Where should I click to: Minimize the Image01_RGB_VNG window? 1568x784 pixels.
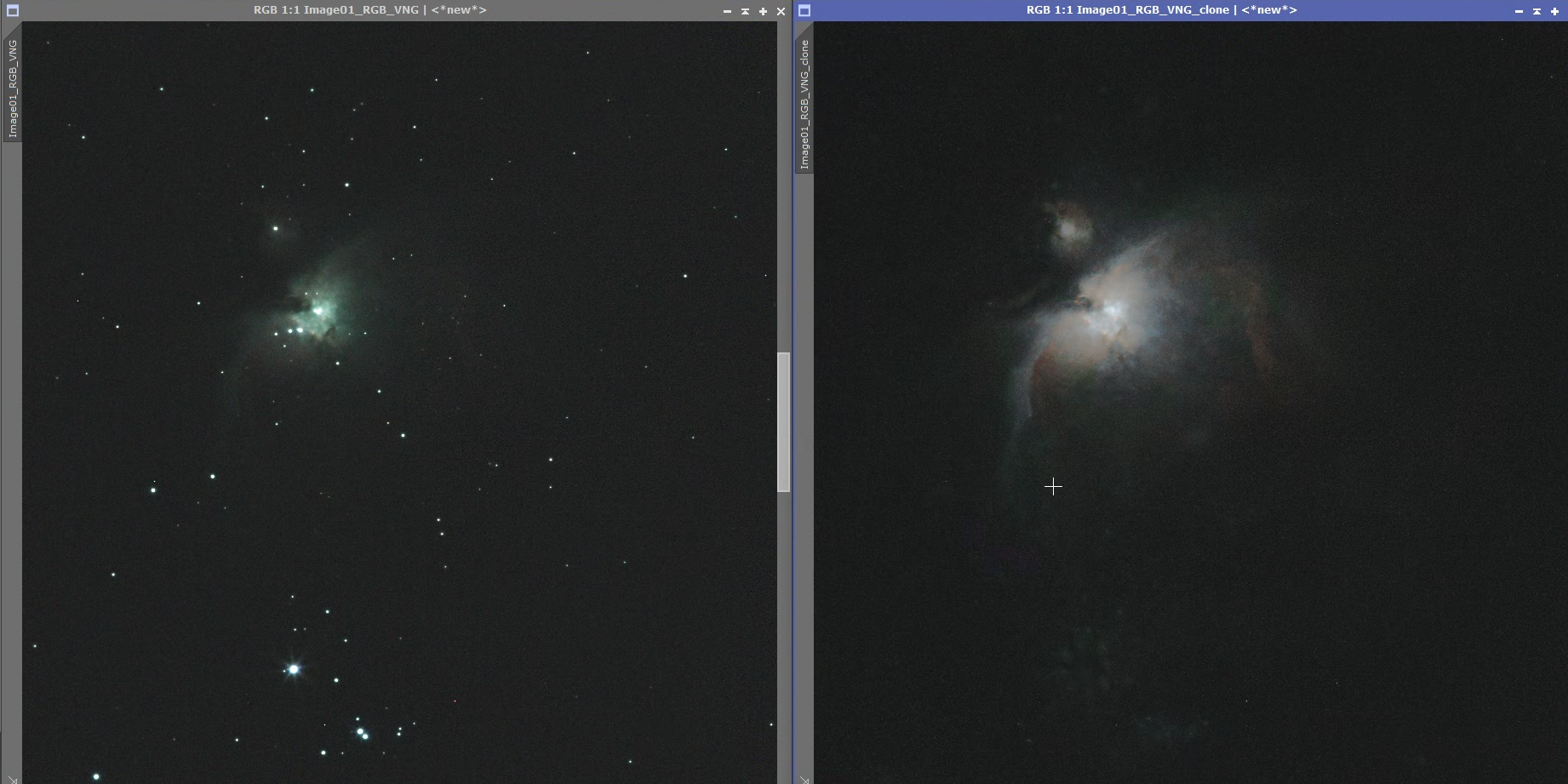(x=727, y=11)
